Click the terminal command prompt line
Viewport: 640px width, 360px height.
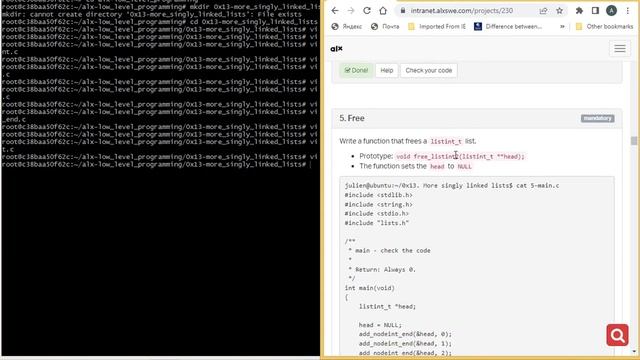click(x=157, y=164)
